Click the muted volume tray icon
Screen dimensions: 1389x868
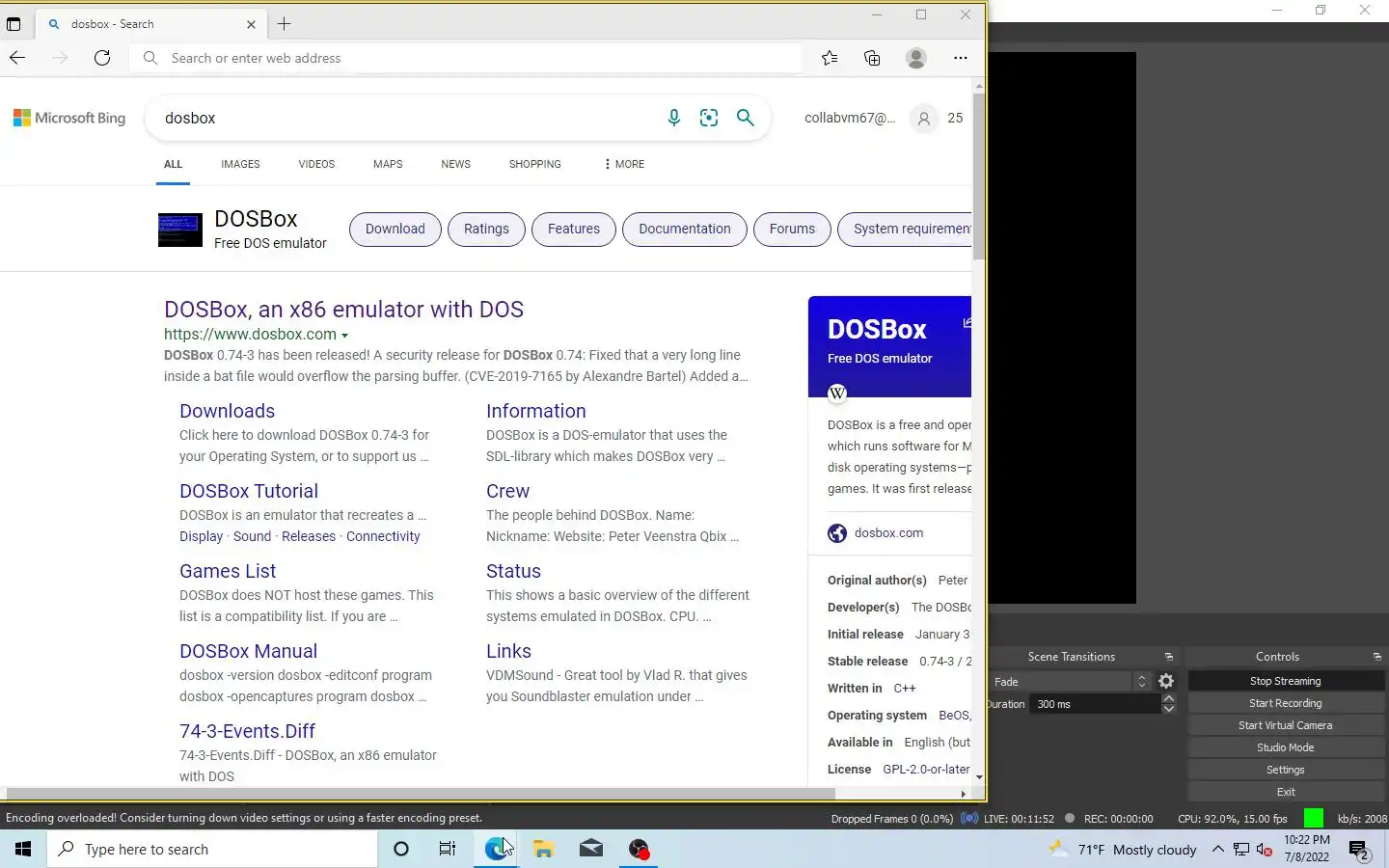[x=1265, y=850]
